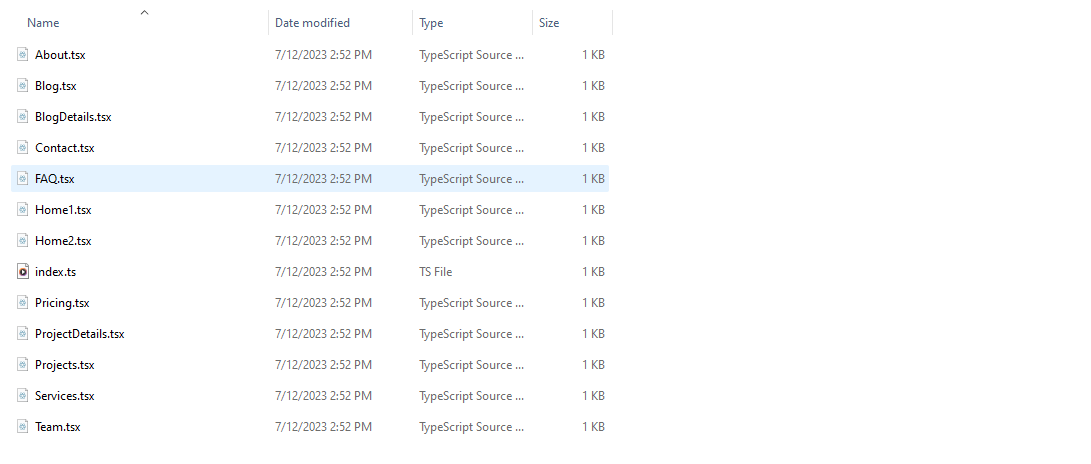Image resolution: width=1091 pixels, height=464 pixels.
Task: Select the Team.tsx file name
Action: (58, 426)
